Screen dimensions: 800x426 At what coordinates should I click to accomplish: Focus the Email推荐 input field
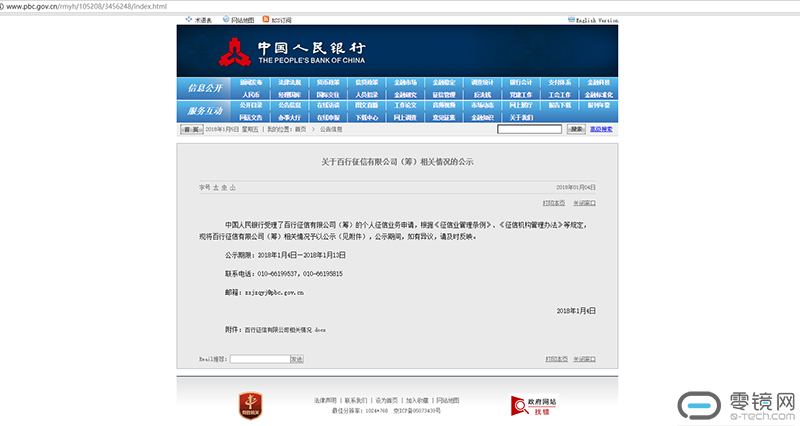[260, 359]
